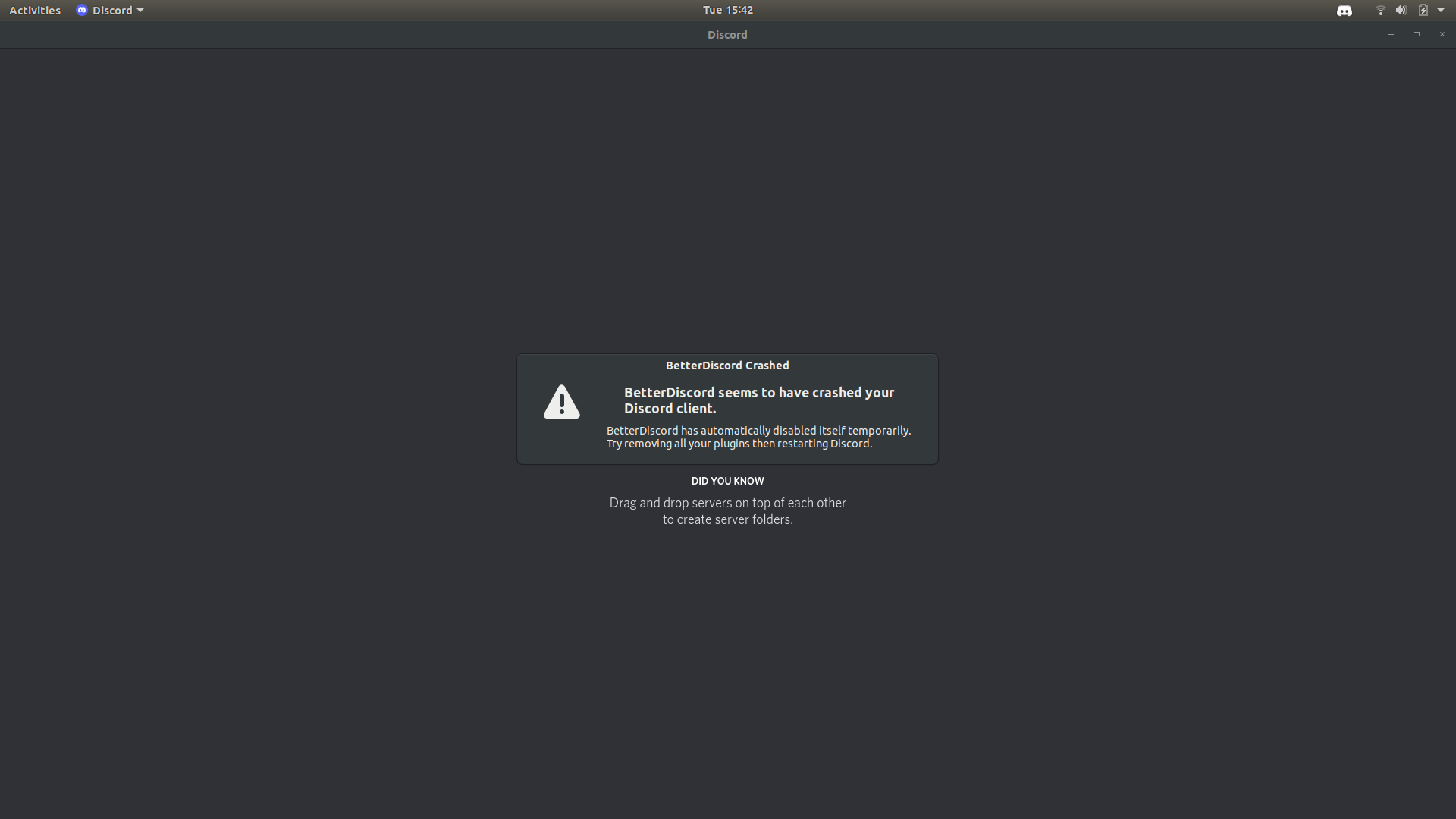Click the minimize window icon
The height and width of the screenshot is (819, 1456).
tap(1391, 34)
